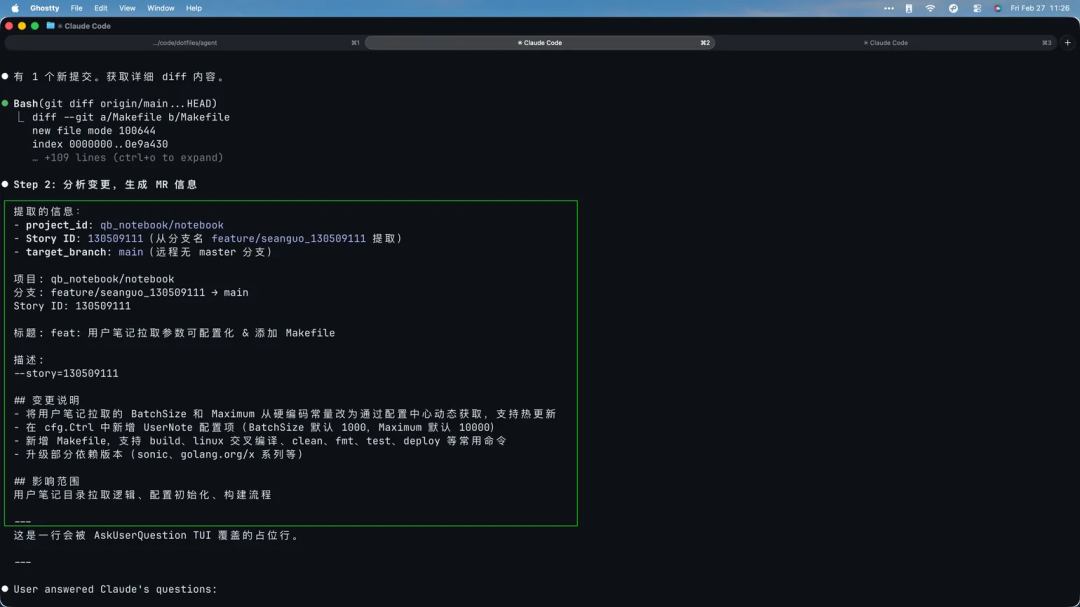Open the File menu
The width and height of the screenshot is (1080, 607).
click(x=77, y=8)
